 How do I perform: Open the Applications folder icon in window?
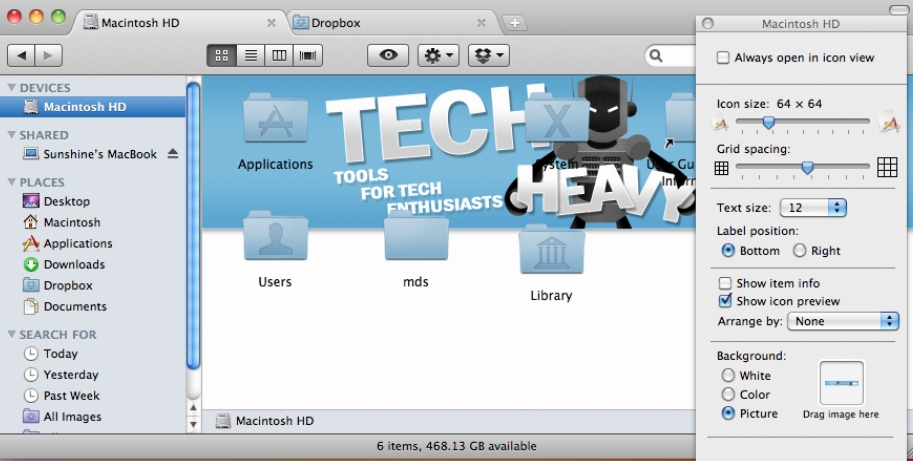pyautogui.click(x=275, y=120)
